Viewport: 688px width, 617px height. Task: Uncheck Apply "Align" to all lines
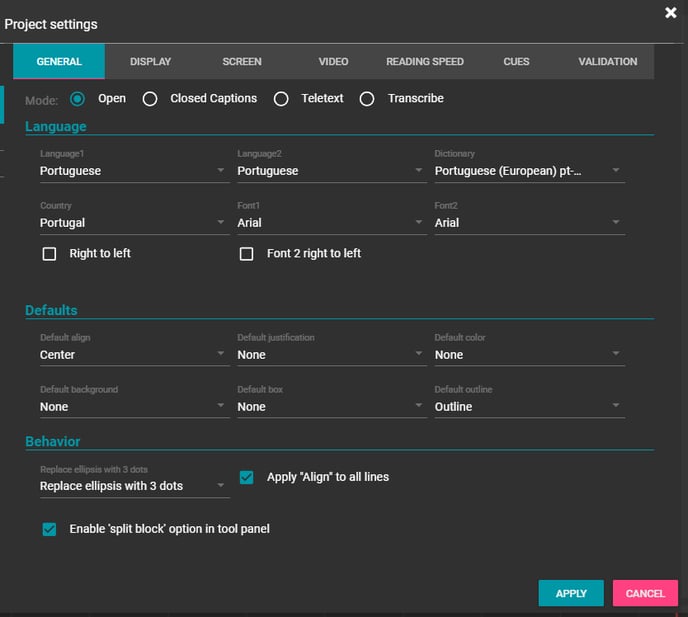(247, 478)
